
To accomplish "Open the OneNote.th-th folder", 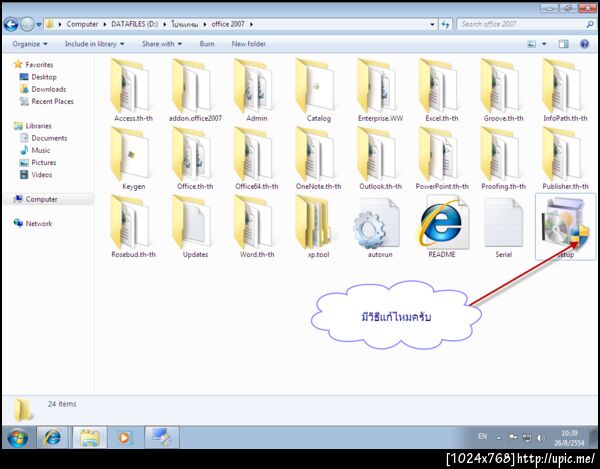I will coord(318,159).
